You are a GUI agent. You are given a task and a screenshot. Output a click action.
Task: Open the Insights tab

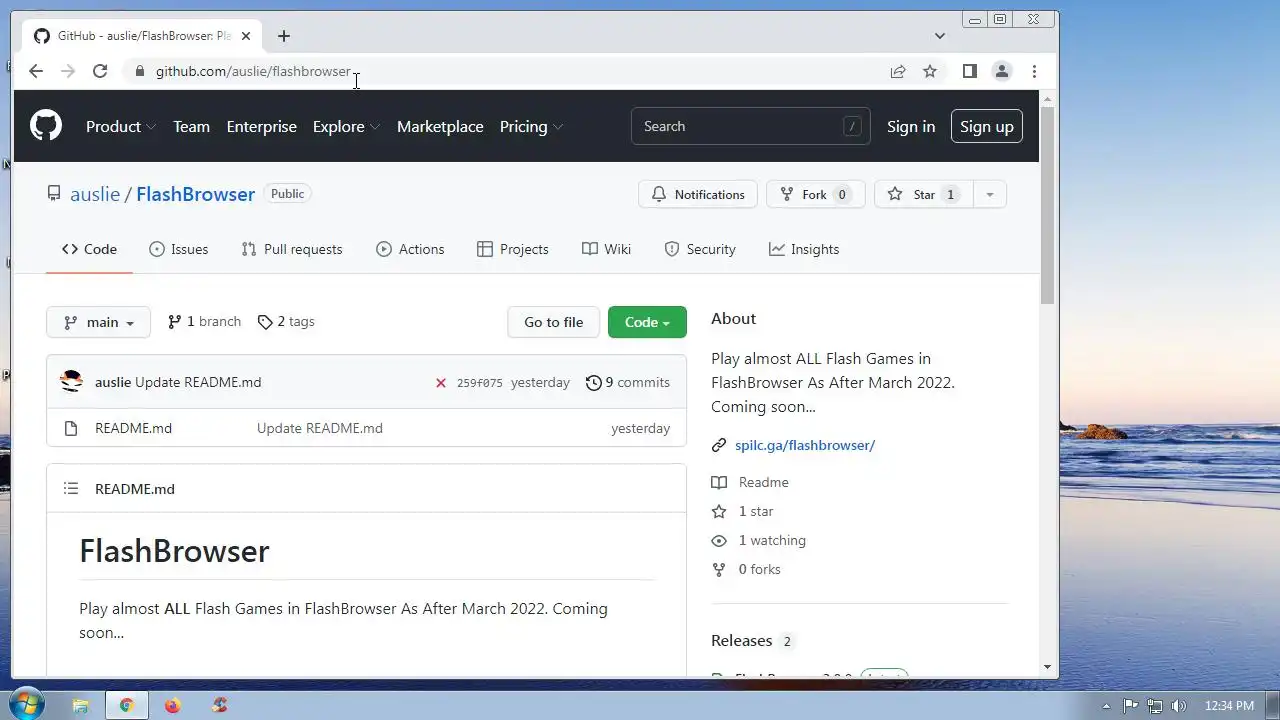coord(804,249)
